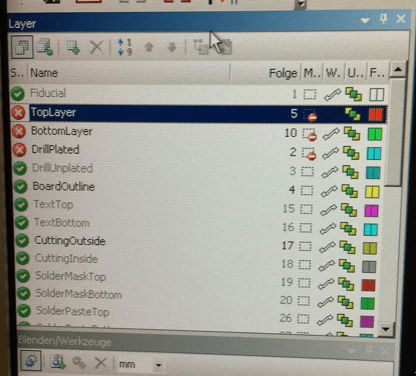The height and width of the screenshot is (376, 416).
Task: Toggle green status icon of DrillUnplated
Action: (x=20, y=168)
